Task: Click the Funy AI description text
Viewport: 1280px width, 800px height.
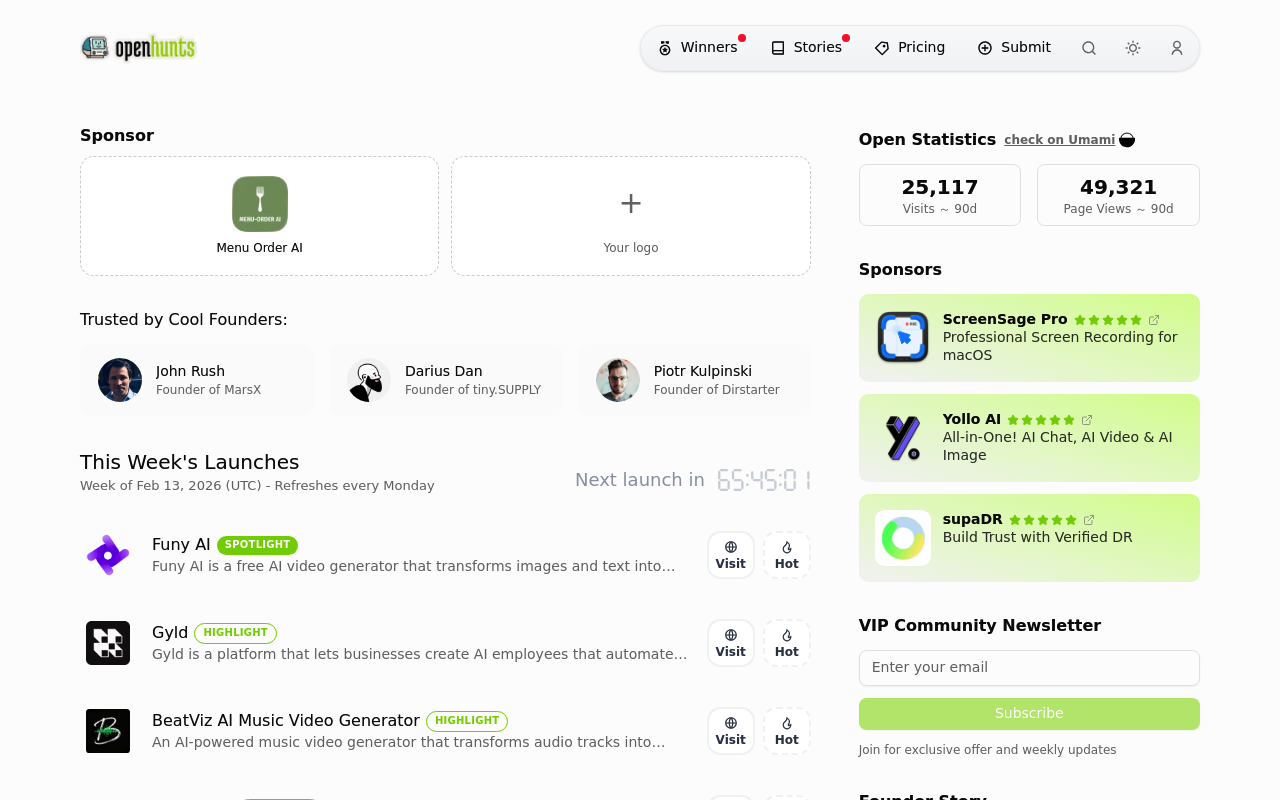Action: [414, 566]
